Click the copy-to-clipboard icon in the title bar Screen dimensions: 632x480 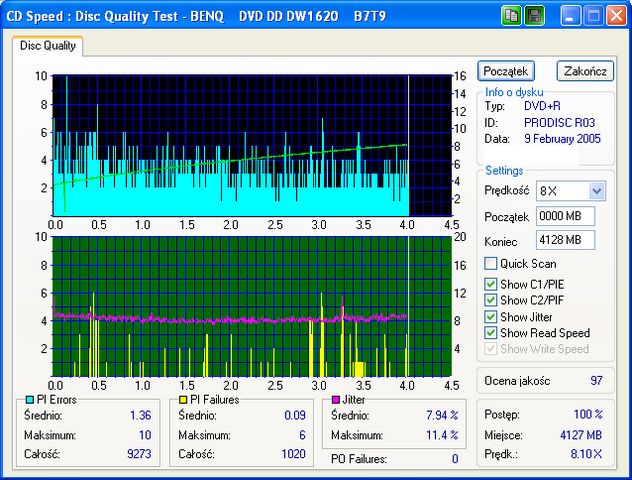point(511,16)
